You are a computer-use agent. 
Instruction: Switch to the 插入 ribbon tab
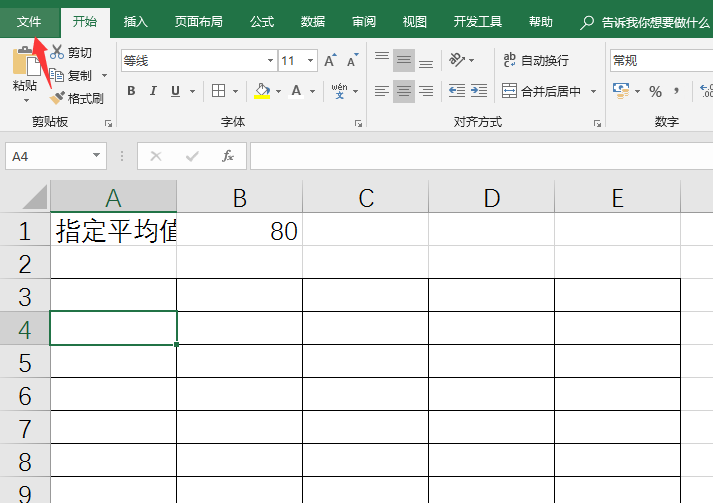(x=136, y=22)
